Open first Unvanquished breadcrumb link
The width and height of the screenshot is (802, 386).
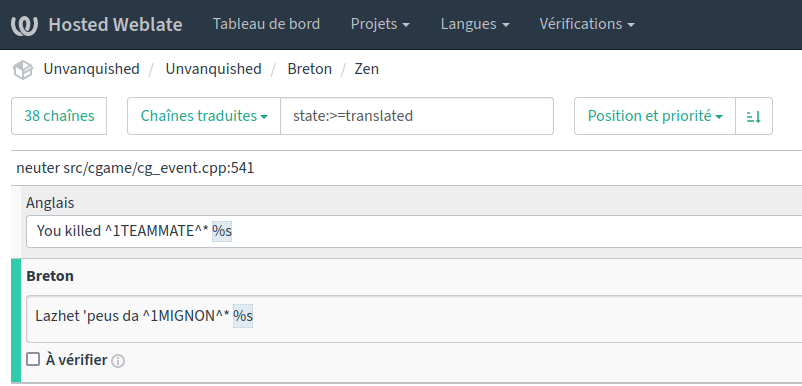[x=92, y=69]
